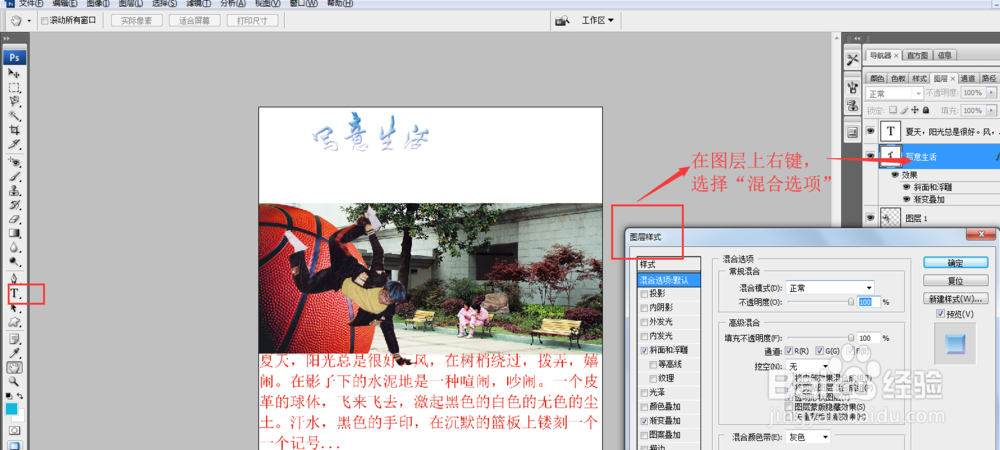This screenshot has width=1000, height=450.
Task: Open the Layer Comps dock icon
Action: point(853,133)
